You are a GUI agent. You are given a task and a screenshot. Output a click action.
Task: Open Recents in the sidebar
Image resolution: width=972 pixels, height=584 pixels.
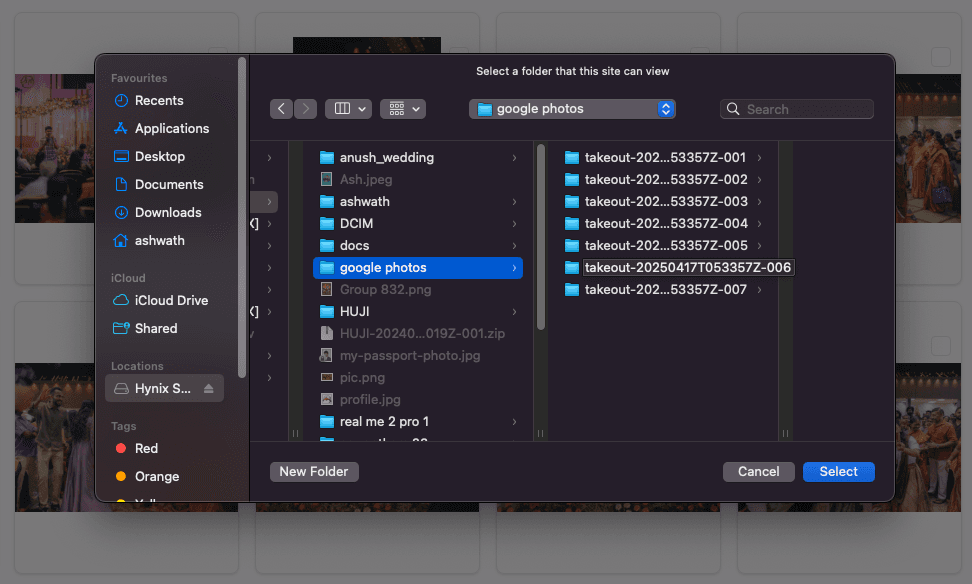pyautogui.click(x=159, y=101)
